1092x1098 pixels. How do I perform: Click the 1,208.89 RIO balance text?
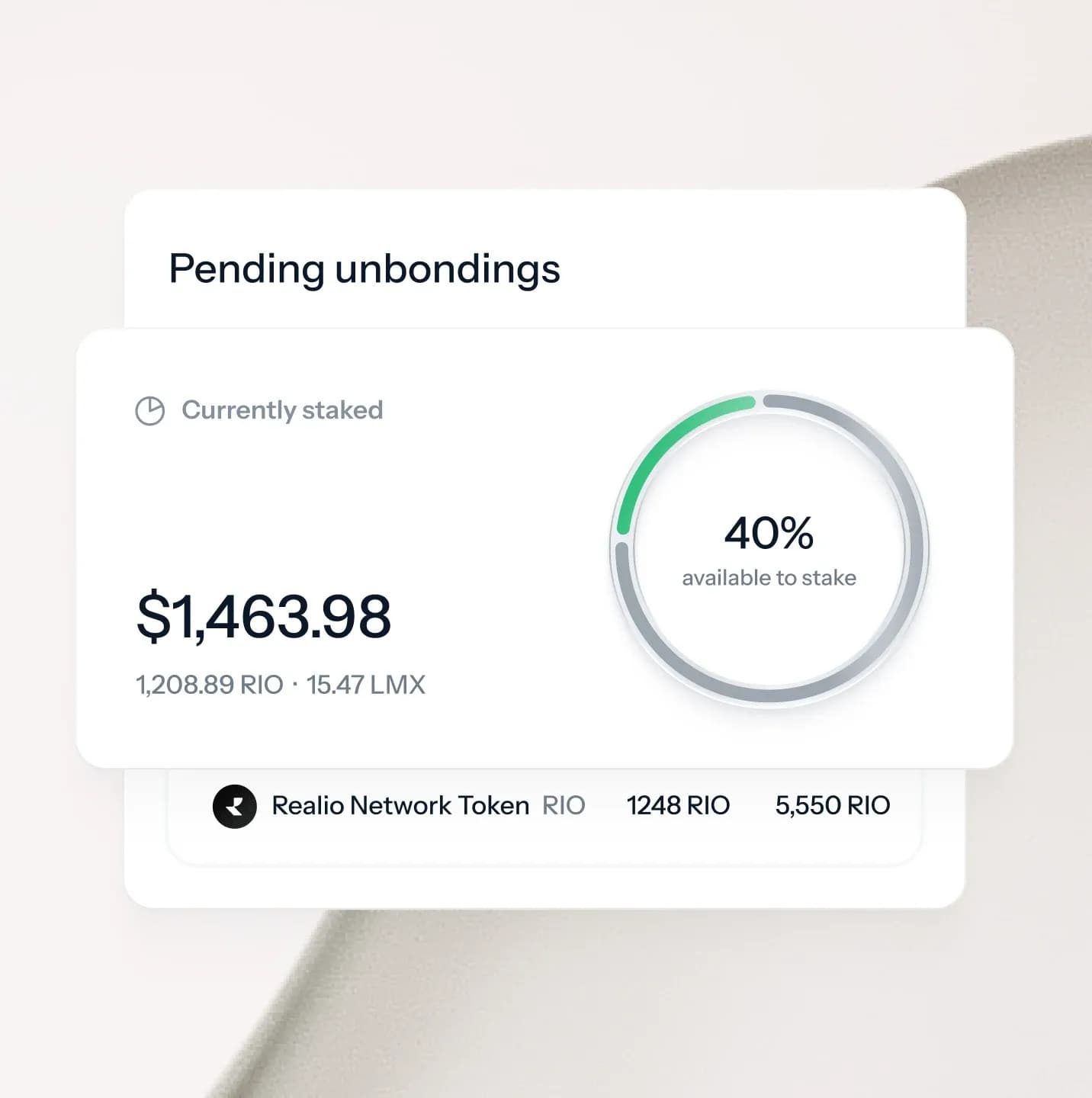pyautogui.click(x=209, y=685)
